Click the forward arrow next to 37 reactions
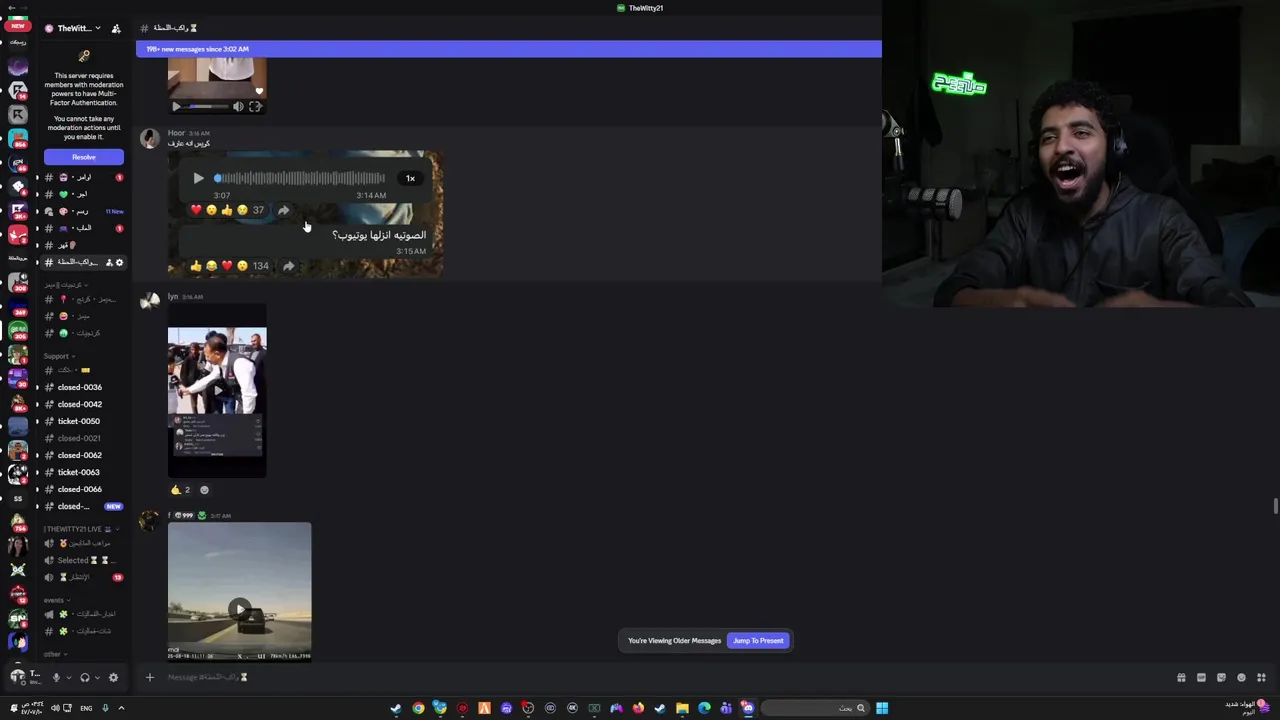The width and height of the screenshot is (1280, 720). pos(283,210)
